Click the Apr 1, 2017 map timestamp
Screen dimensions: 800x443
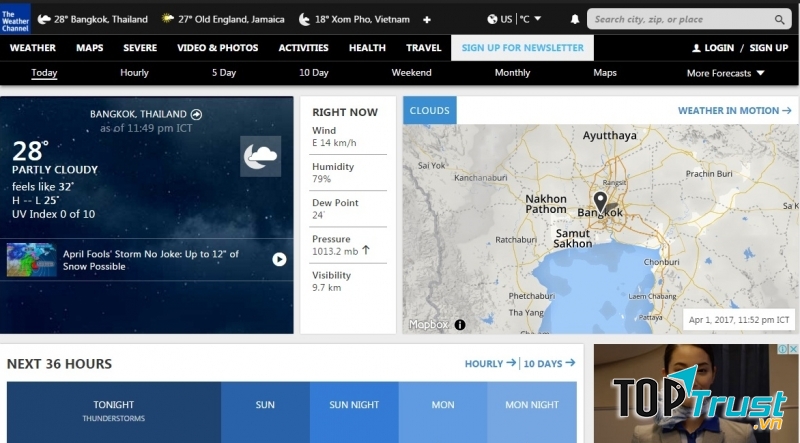739,320
